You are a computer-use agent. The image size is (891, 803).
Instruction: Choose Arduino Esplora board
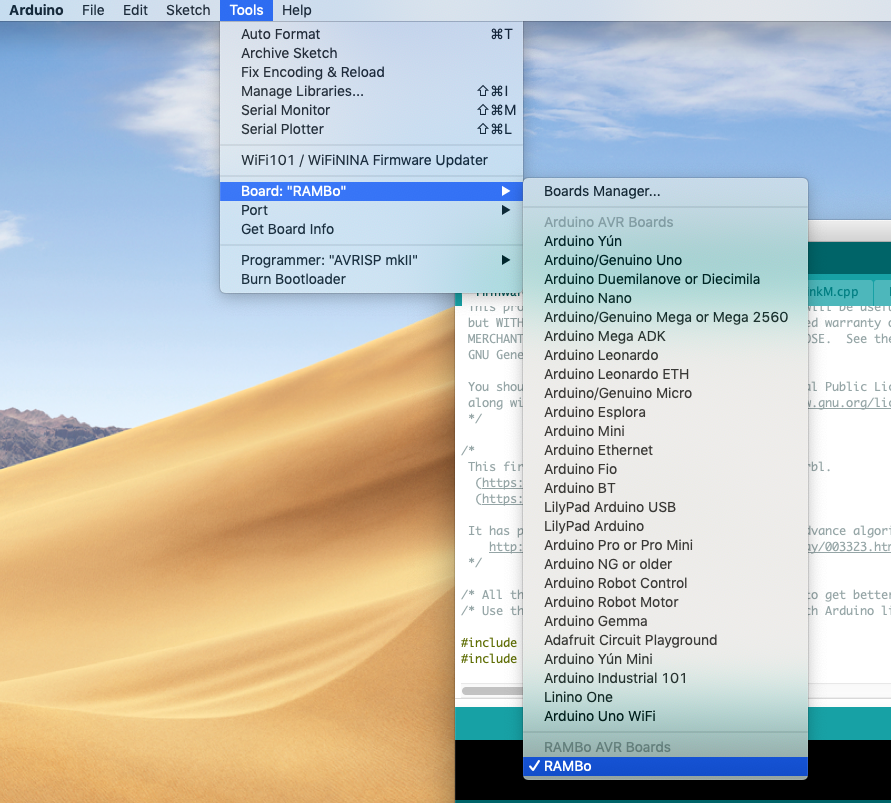[x=665, y=412]
